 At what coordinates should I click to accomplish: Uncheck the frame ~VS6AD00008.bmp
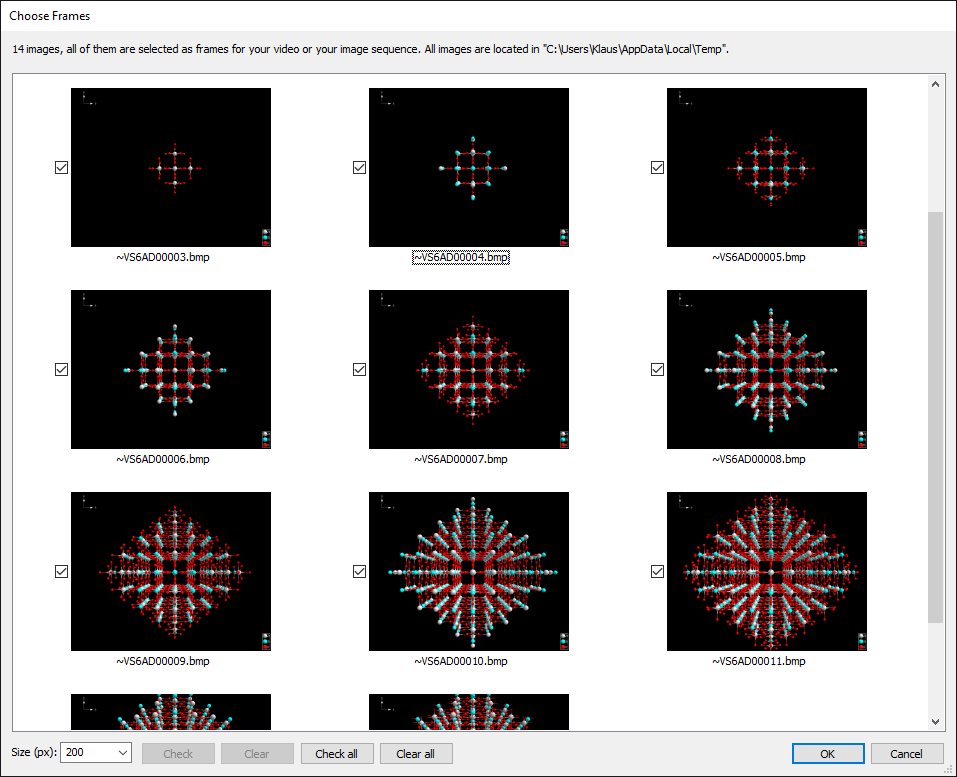657,369
